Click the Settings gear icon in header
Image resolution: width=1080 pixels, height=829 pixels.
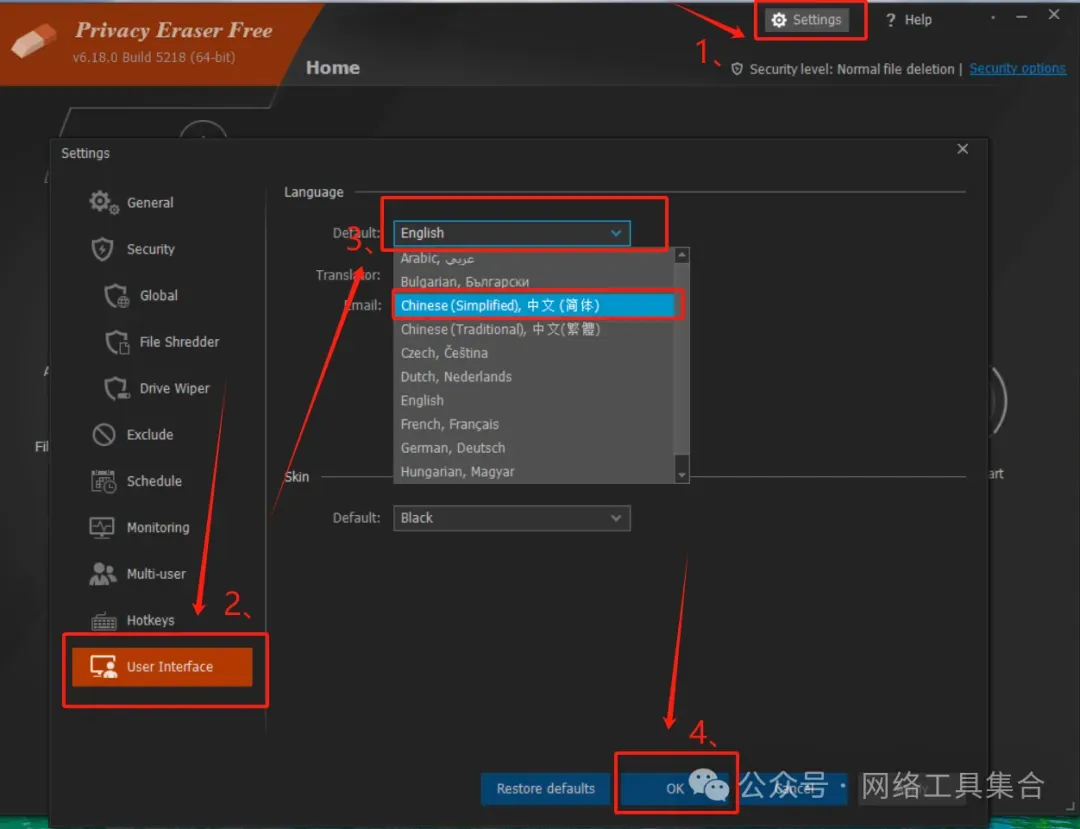point(778,20)
